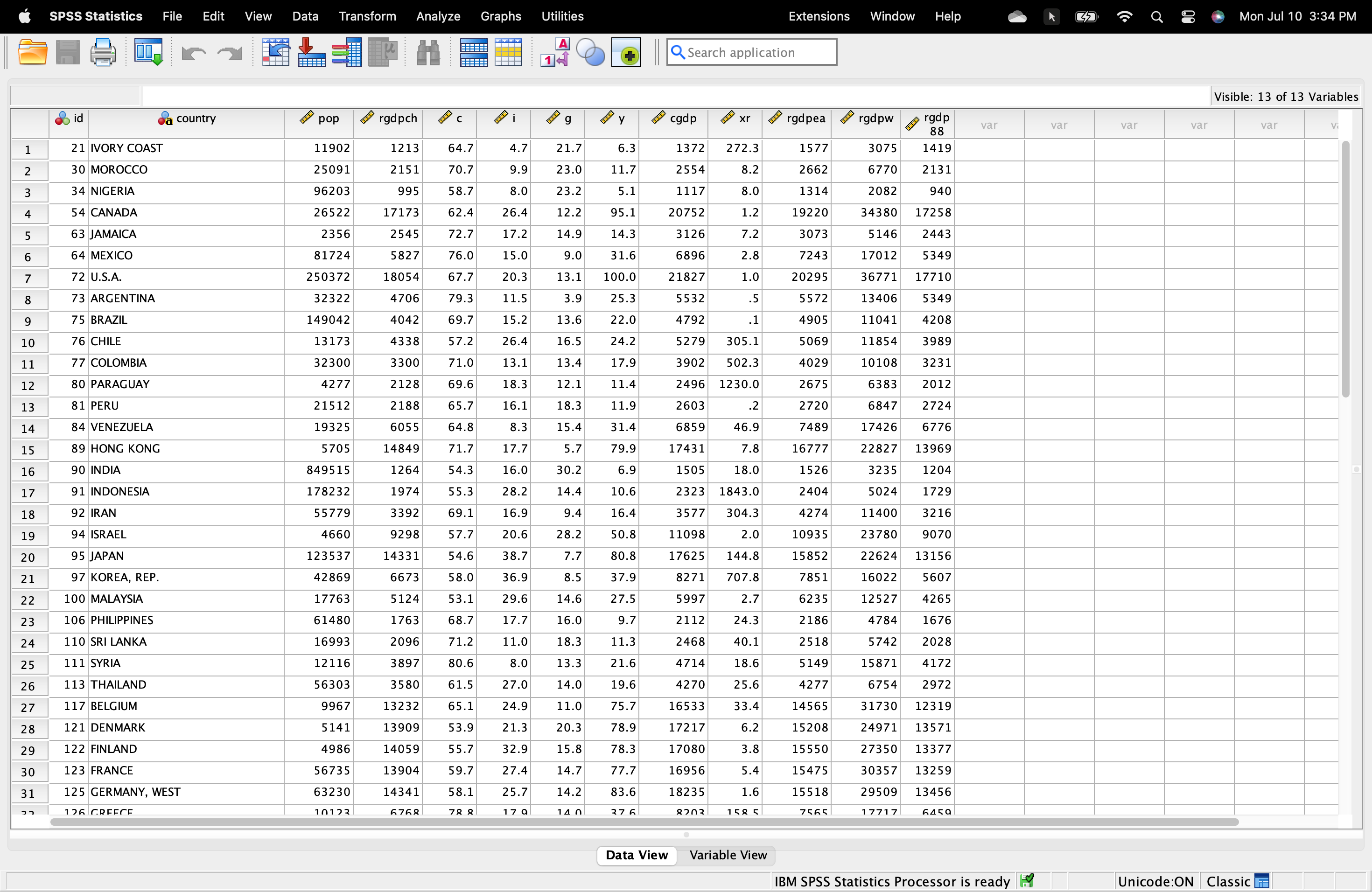Undo the last action
This screenshot has width=1372, height=892.
(x=194, y=52)
